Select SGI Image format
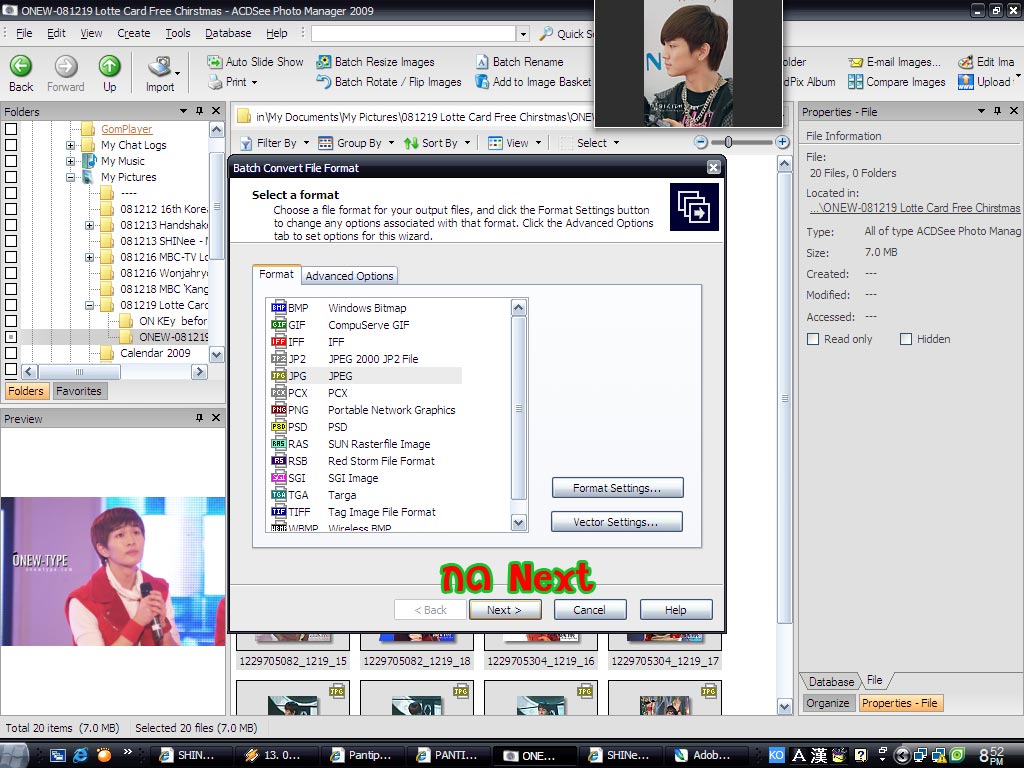 pos(366,477)
